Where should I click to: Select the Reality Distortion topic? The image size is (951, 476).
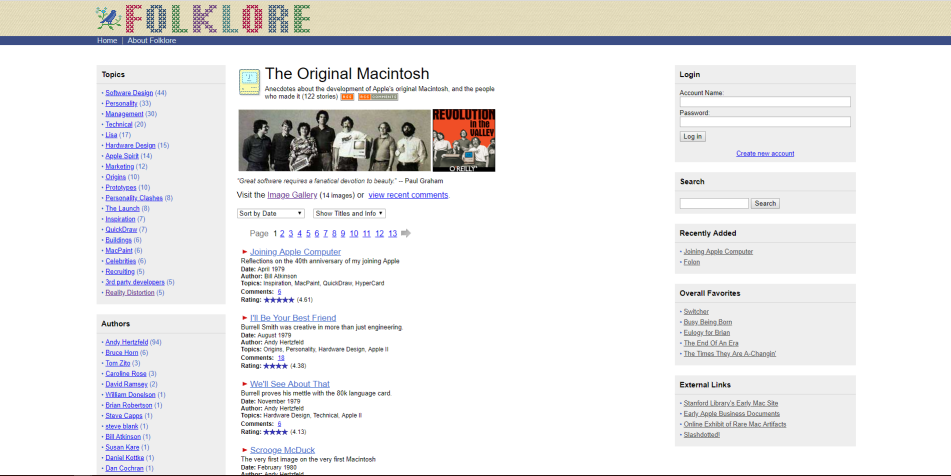[130, 293]
